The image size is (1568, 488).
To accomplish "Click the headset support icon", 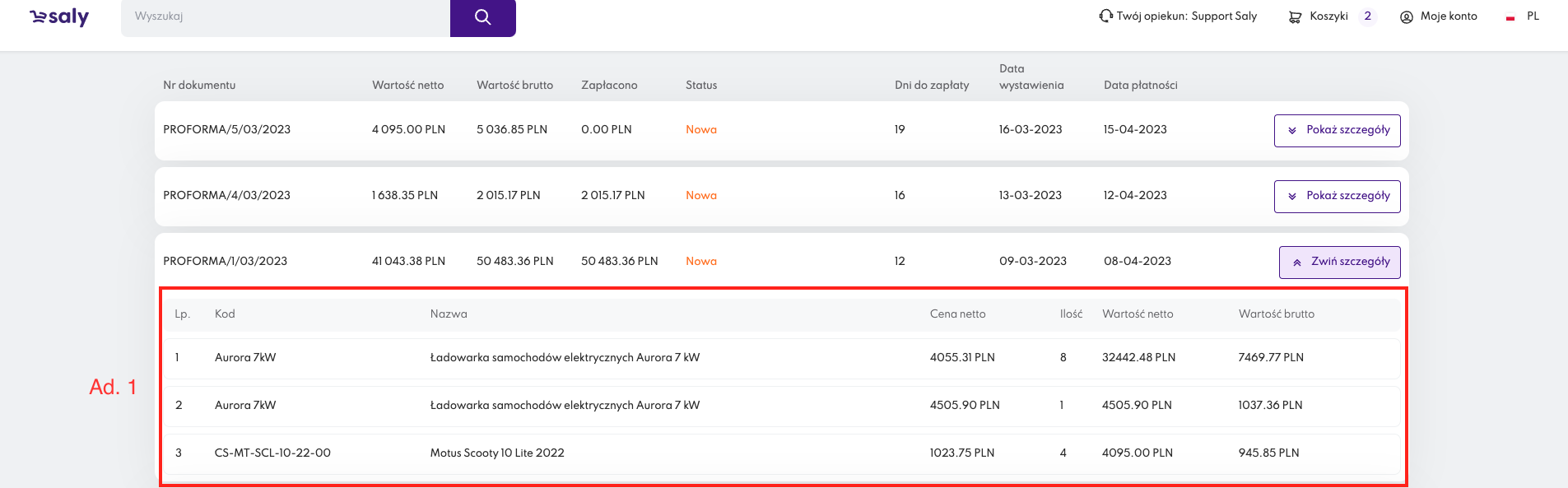I will point(1105,16).
